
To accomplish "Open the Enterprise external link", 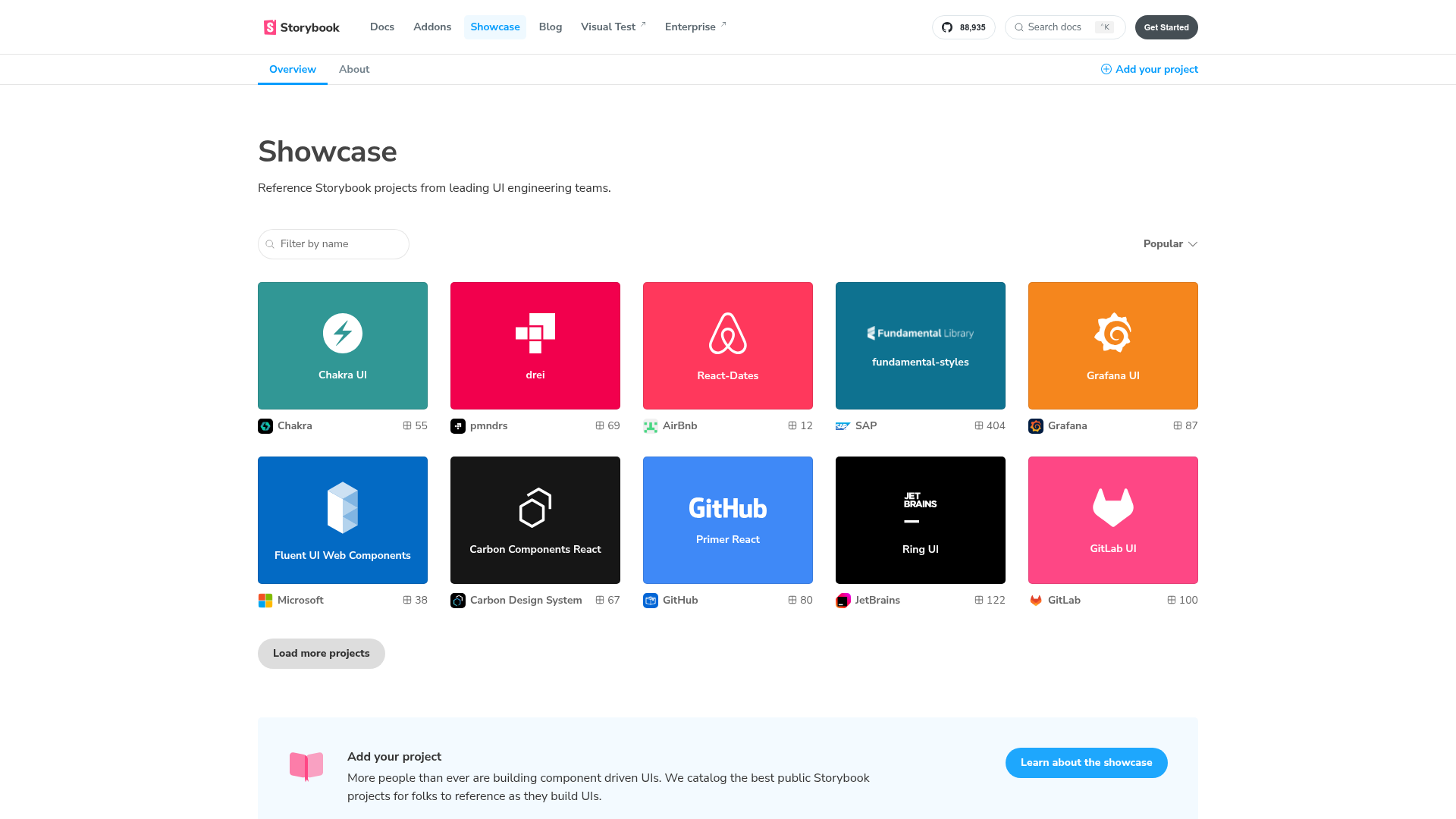I will coord(695,27).
